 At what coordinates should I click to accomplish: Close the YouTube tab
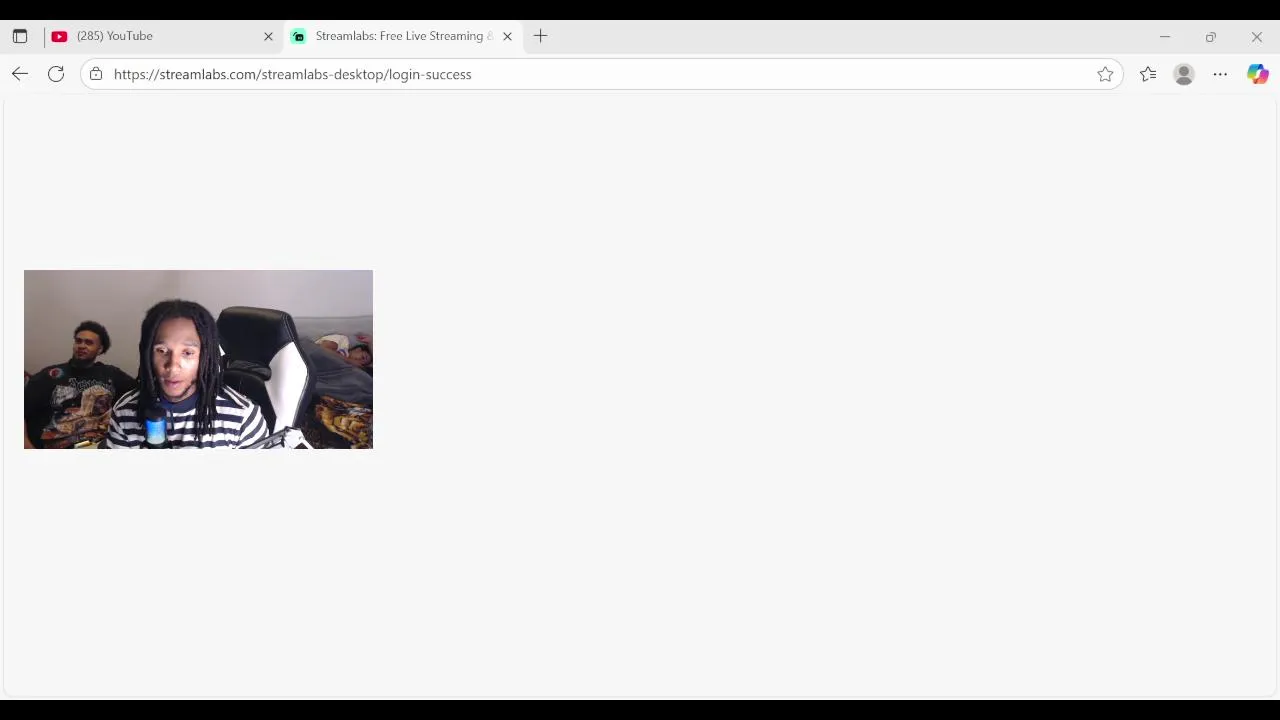[268, 36]
